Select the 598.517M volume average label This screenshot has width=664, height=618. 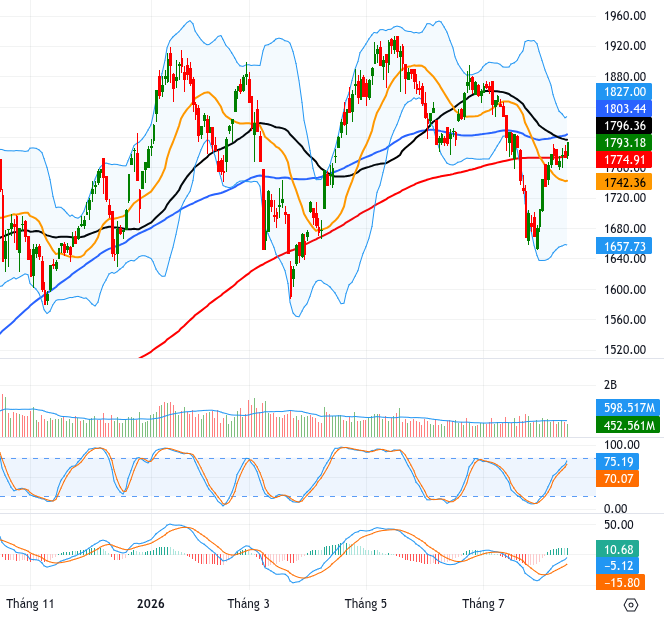tap(628, 407)
